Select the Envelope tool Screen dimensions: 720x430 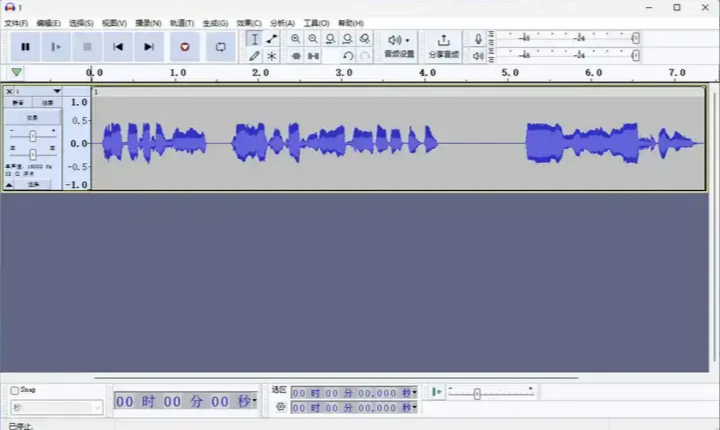(272, 38)
